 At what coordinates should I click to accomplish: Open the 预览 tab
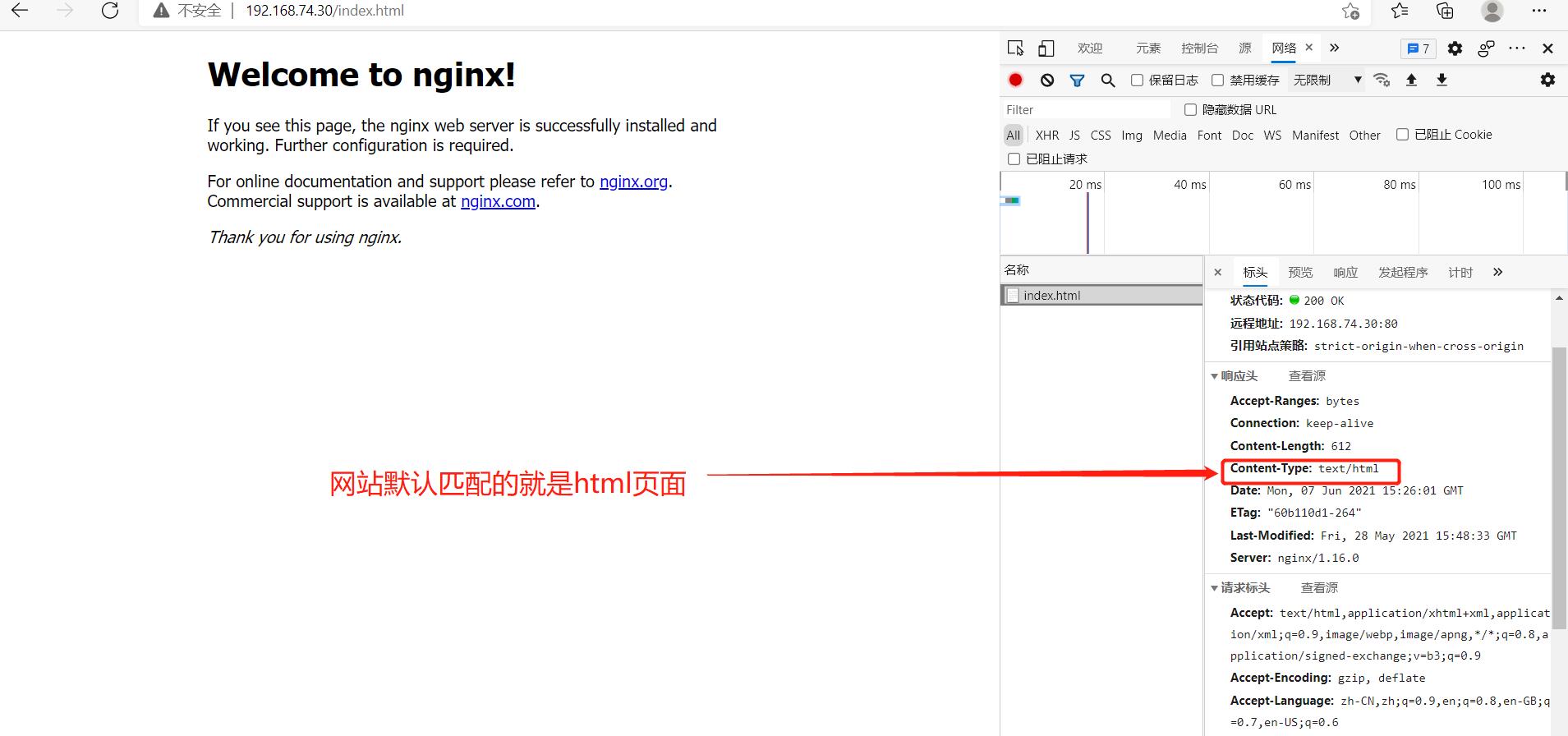[x=1300, y=272]
